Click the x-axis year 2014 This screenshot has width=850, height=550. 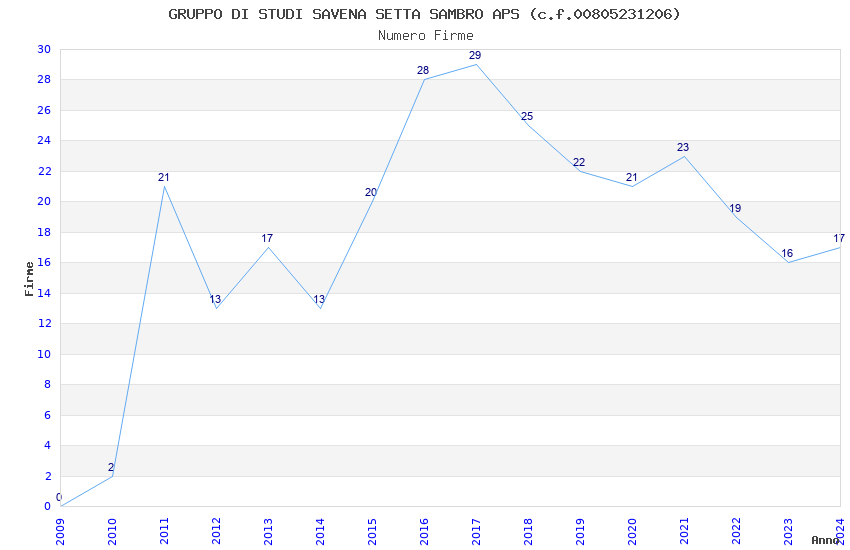[320, 531]
